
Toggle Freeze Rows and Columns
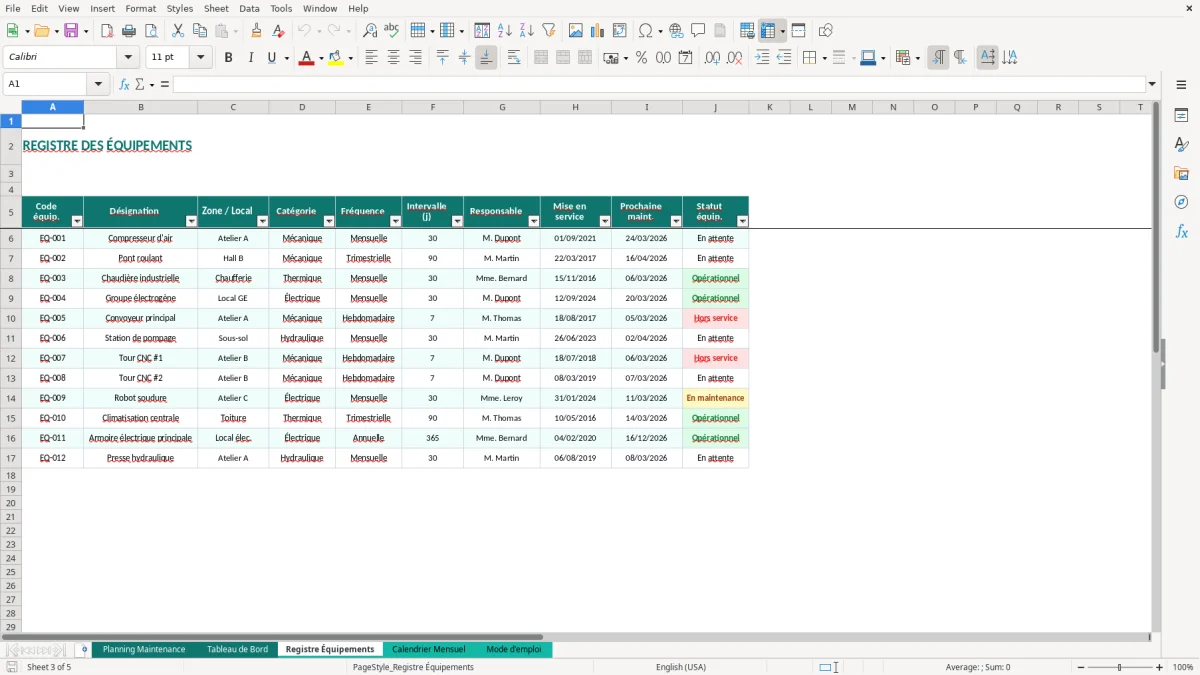tap(768, 31)
